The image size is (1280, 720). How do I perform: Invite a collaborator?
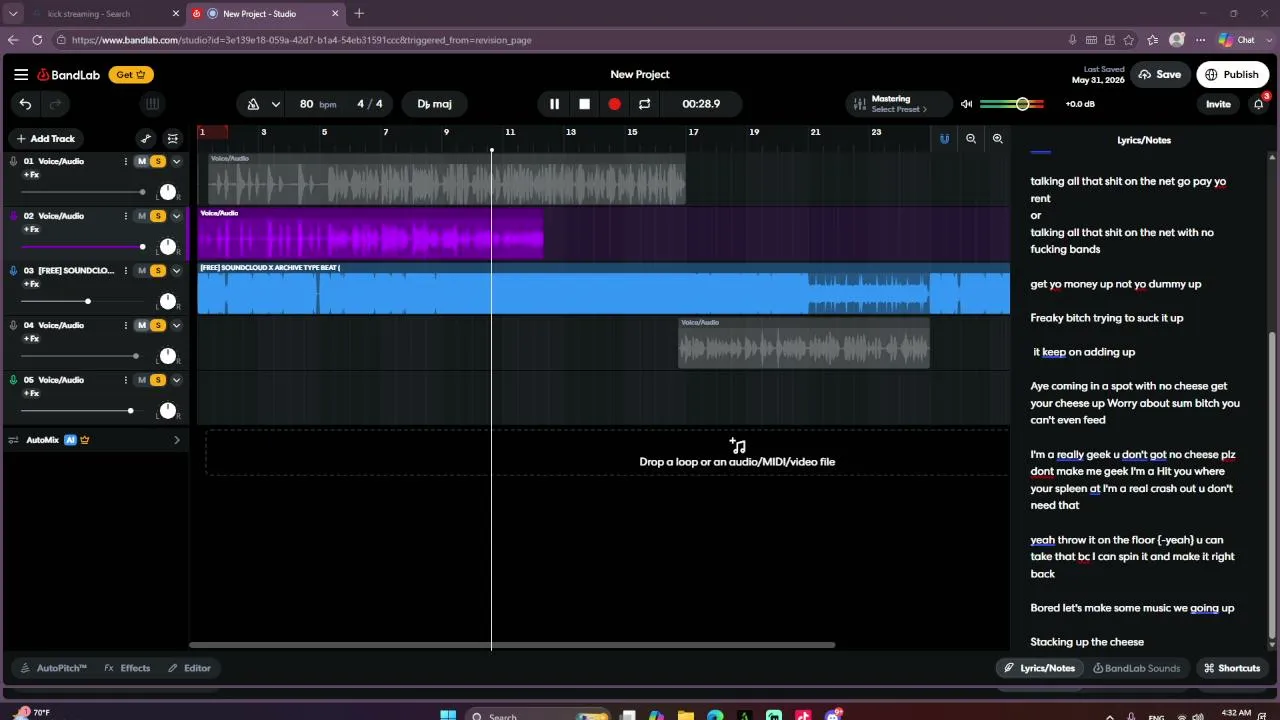[1218, 104]
